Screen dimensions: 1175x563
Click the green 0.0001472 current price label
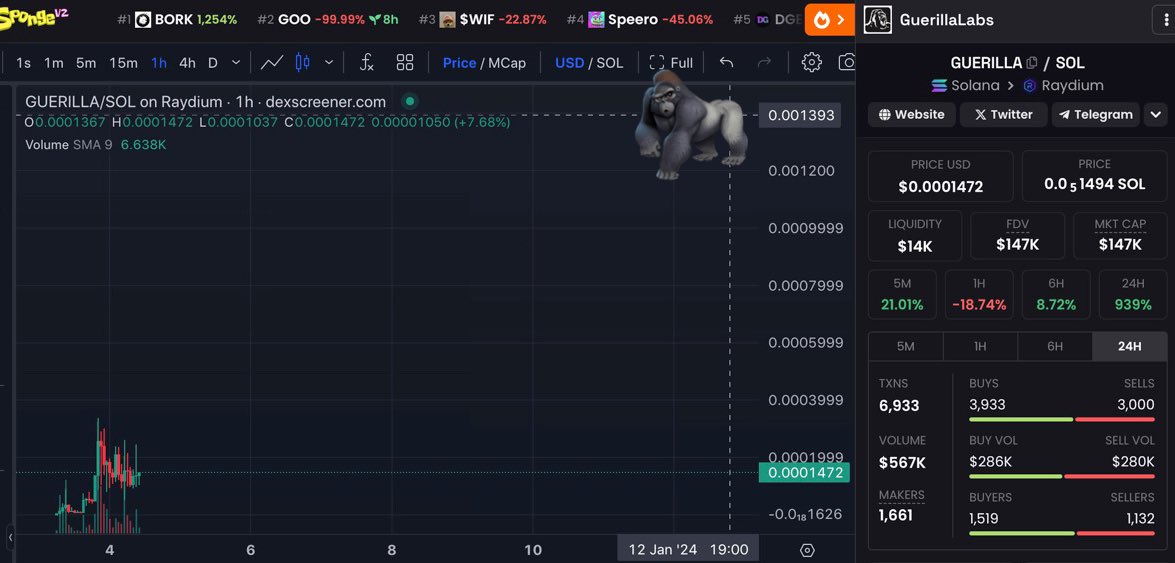pos(804,473)
